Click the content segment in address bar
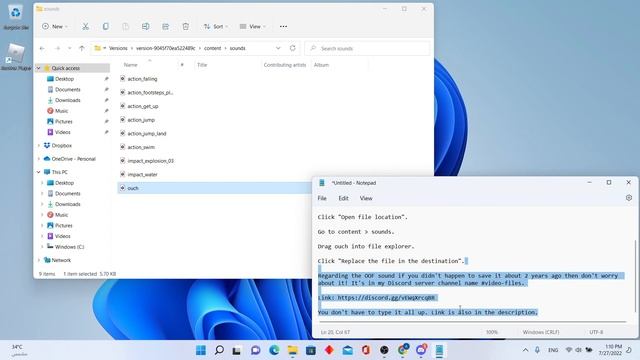This screenshot has height=360, width=640. click(x=212, y=48)
